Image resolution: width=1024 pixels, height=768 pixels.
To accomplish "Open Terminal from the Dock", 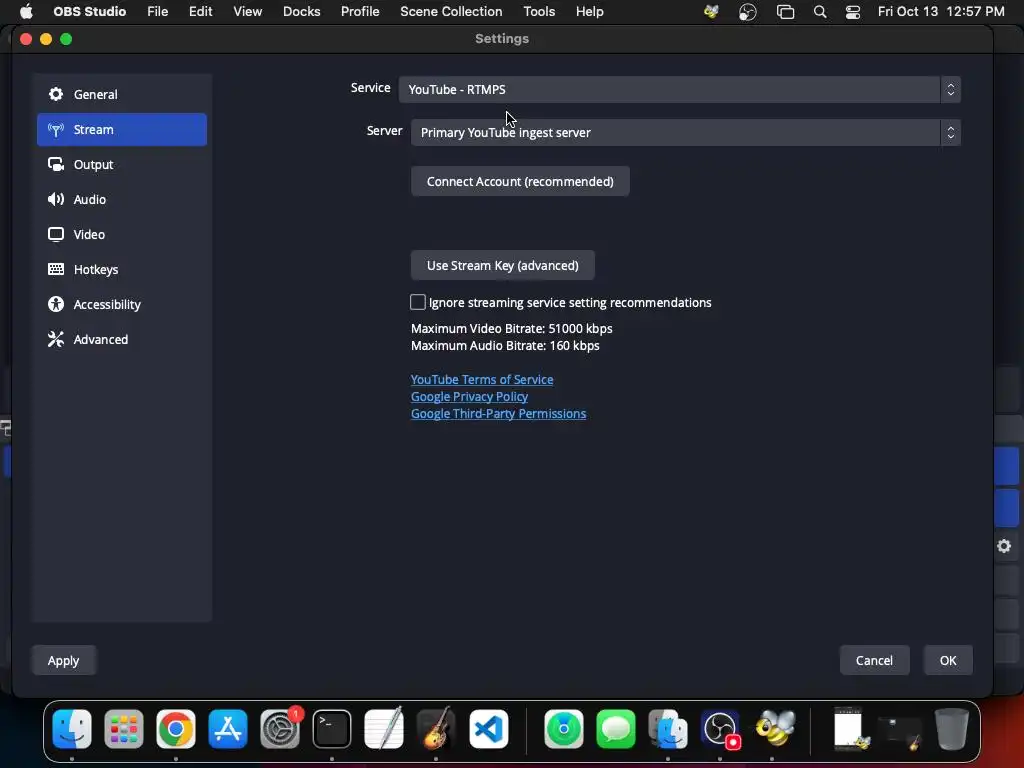I will click(x=332, y=728).
